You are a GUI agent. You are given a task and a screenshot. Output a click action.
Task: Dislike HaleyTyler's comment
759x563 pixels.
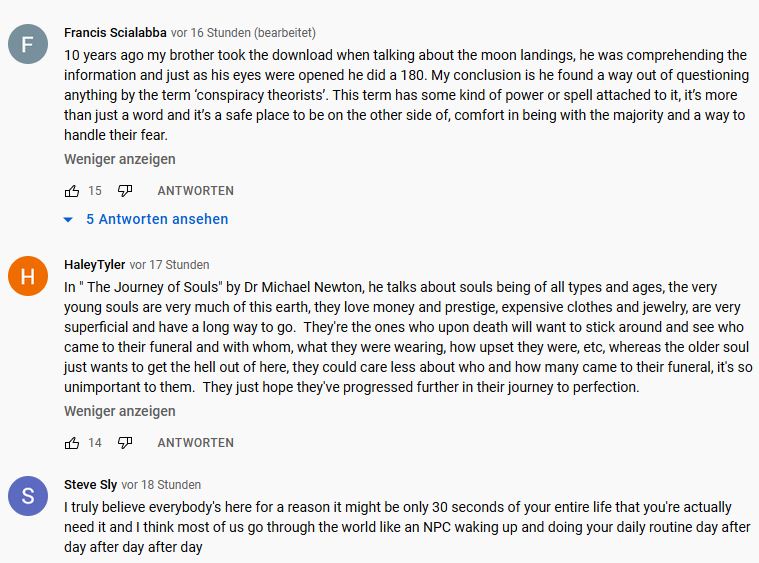tap(125, 443)
